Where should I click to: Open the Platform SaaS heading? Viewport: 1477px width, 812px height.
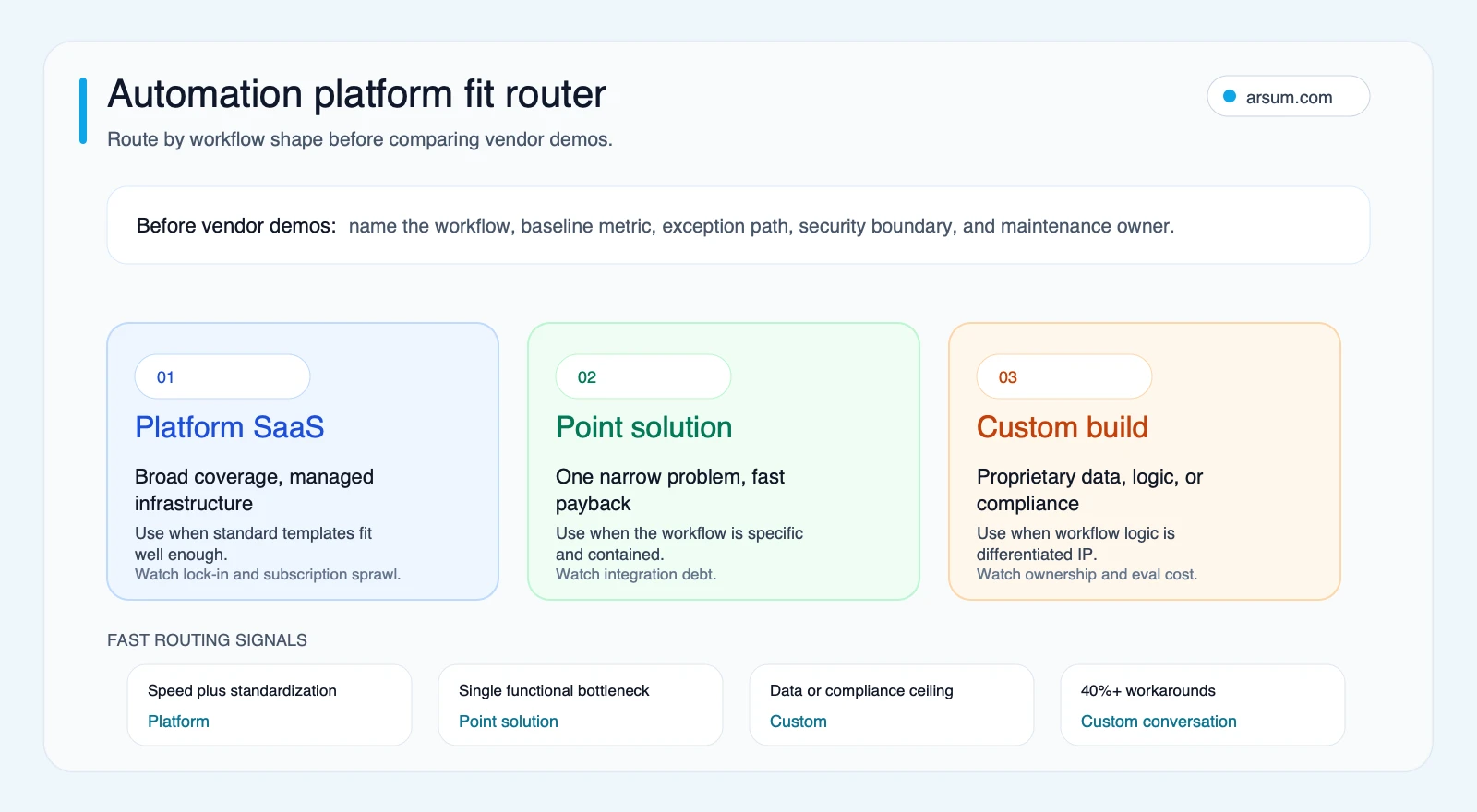tap(230, 427)
